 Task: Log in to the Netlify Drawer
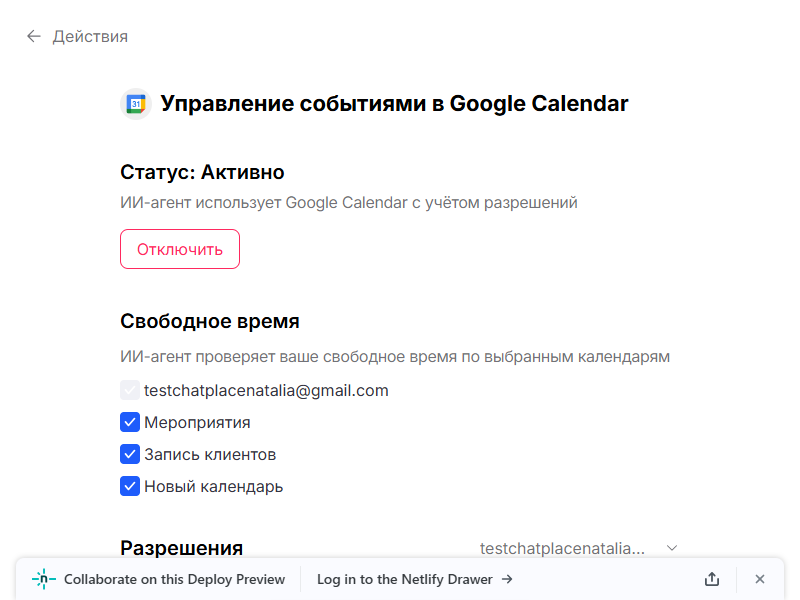pos(415,580)
